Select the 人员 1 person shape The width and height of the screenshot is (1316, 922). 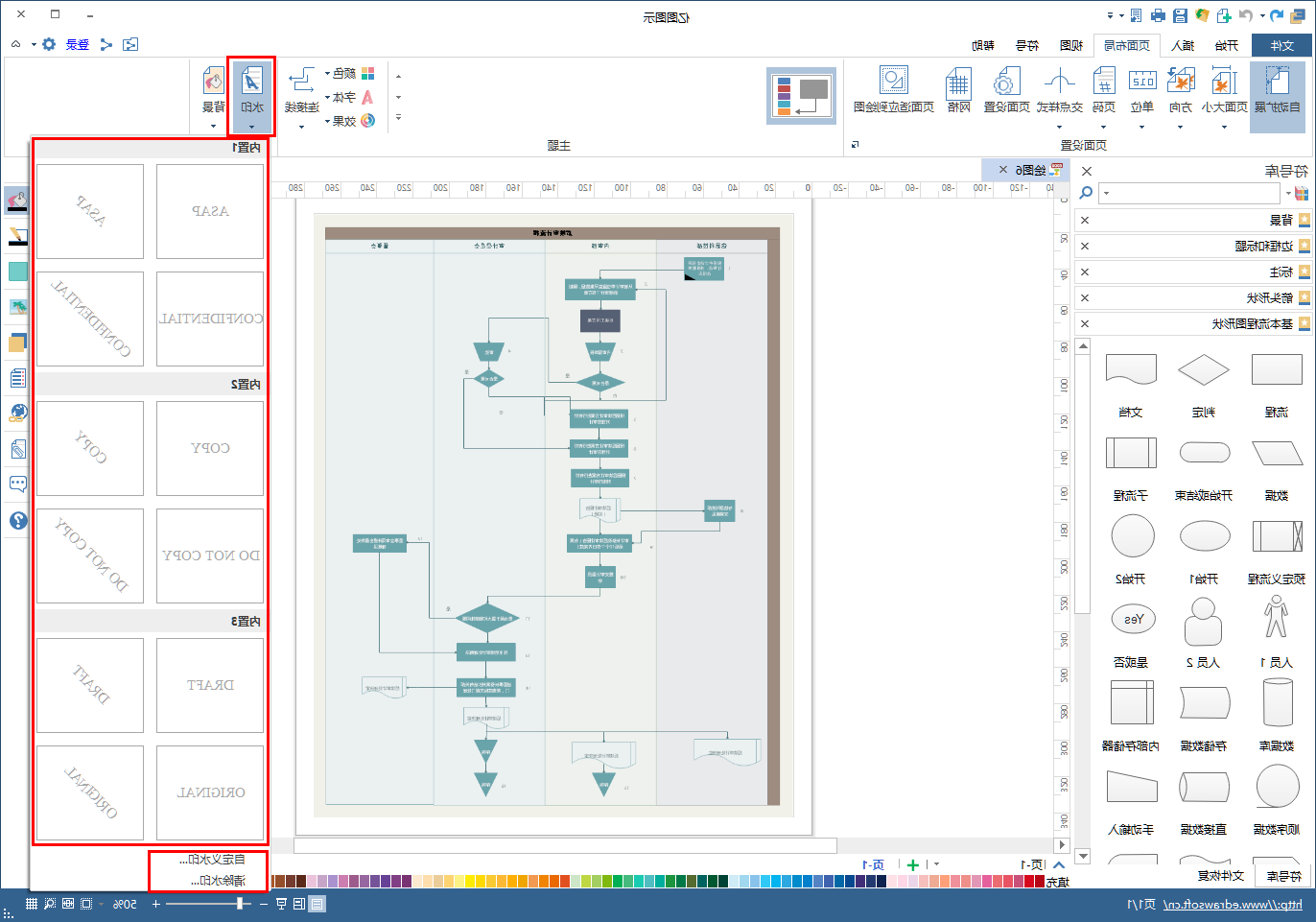click(1277, 619)
